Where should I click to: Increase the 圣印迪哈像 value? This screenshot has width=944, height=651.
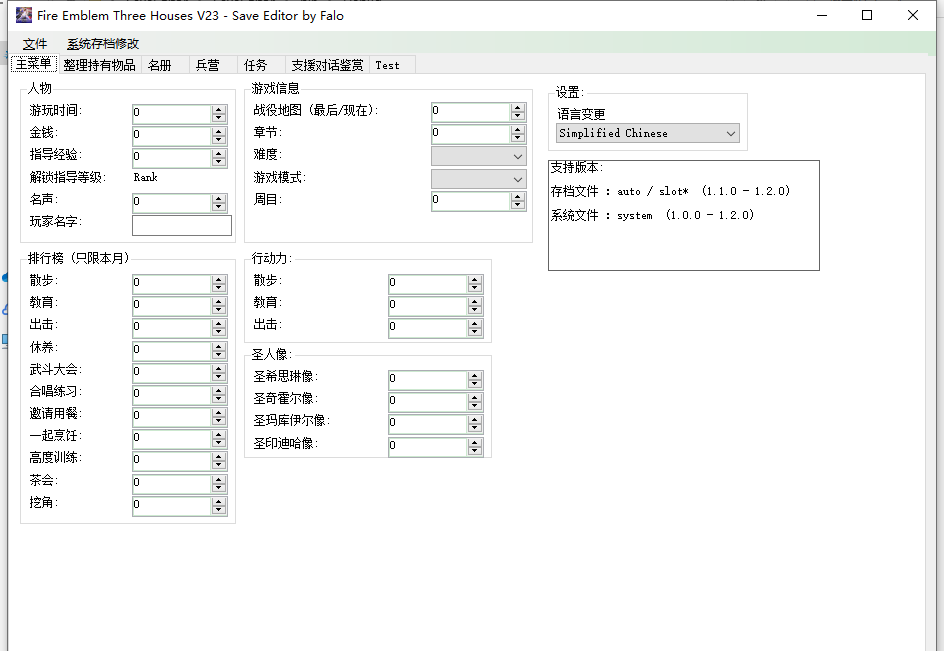(475, 442)
